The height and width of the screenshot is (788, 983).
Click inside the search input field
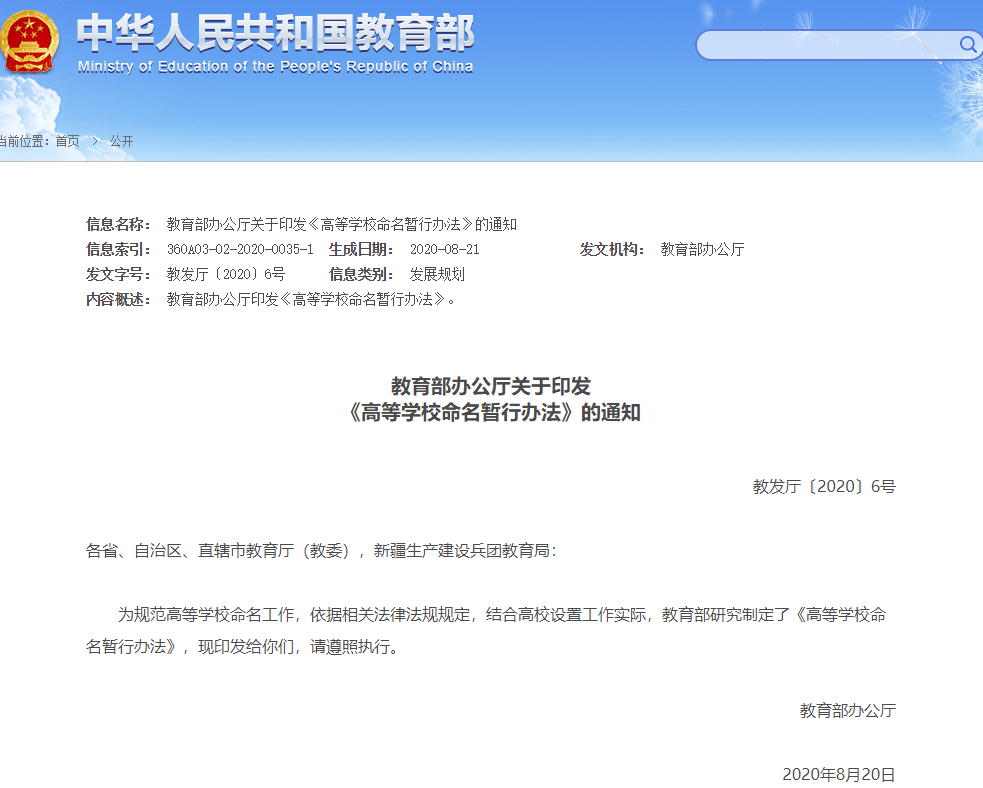point(830,45)
